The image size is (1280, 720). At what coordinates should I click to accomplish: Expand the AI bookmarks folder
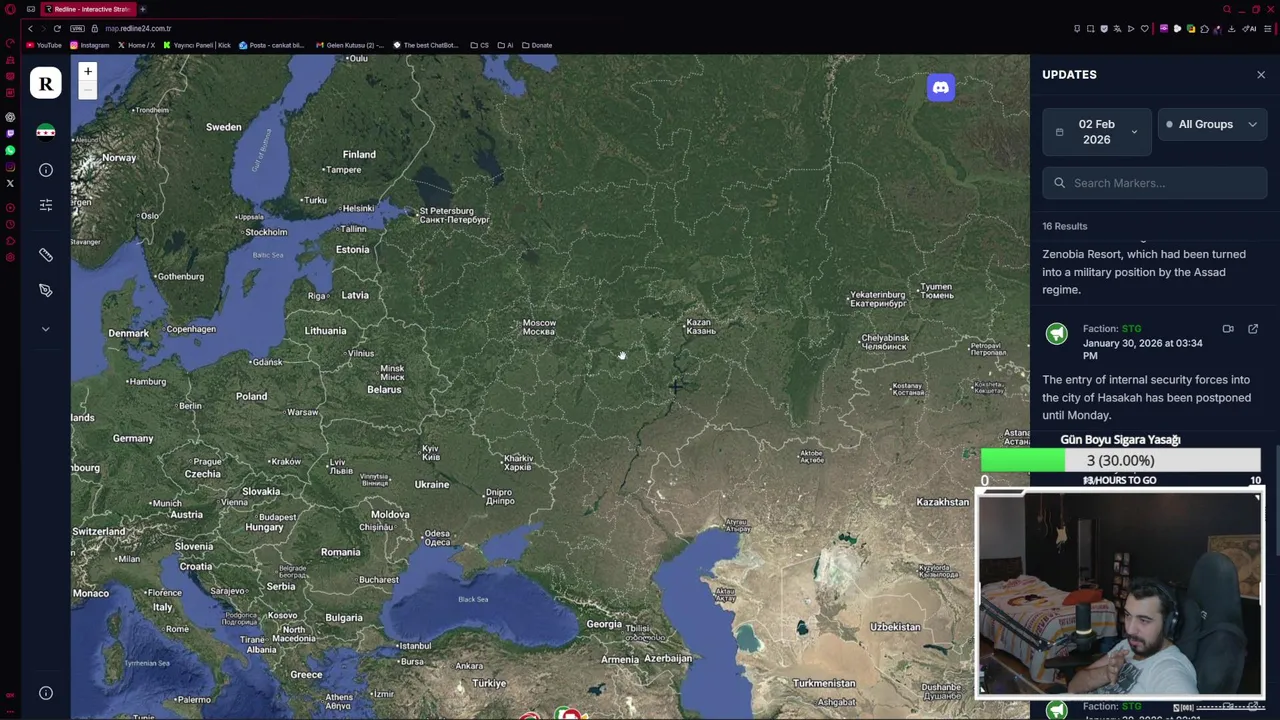(x=505, y=45)
